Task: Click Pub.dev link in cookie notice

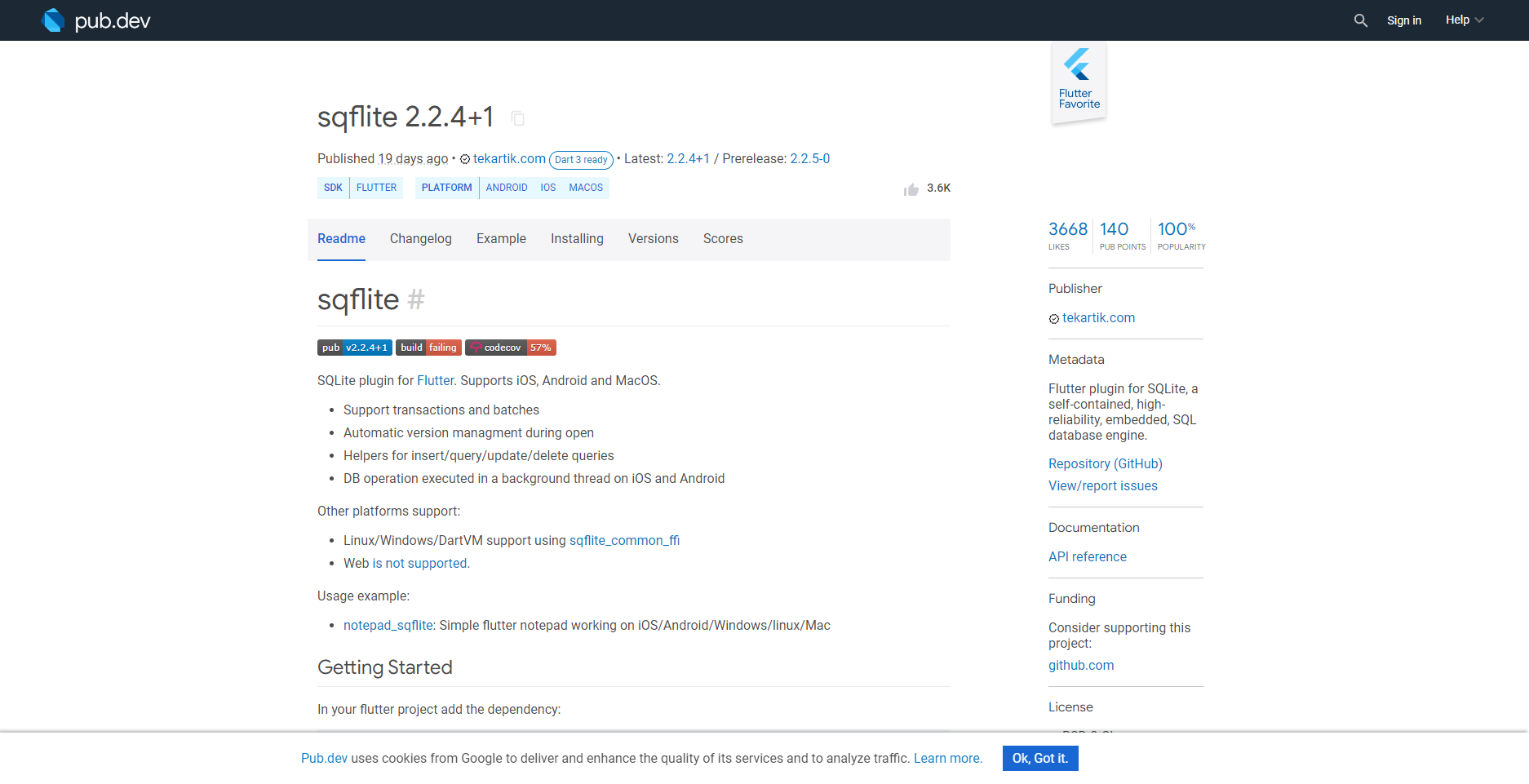Action: point(324,759)
